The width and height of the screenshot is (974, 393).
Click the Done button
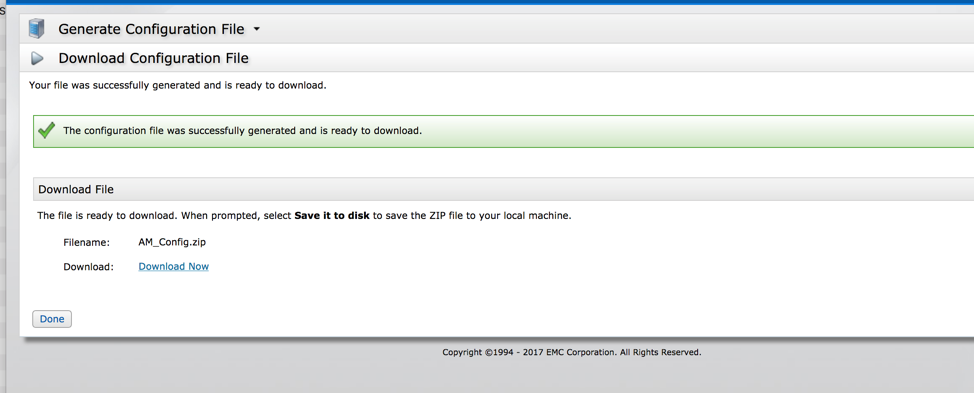pos(52,319)
